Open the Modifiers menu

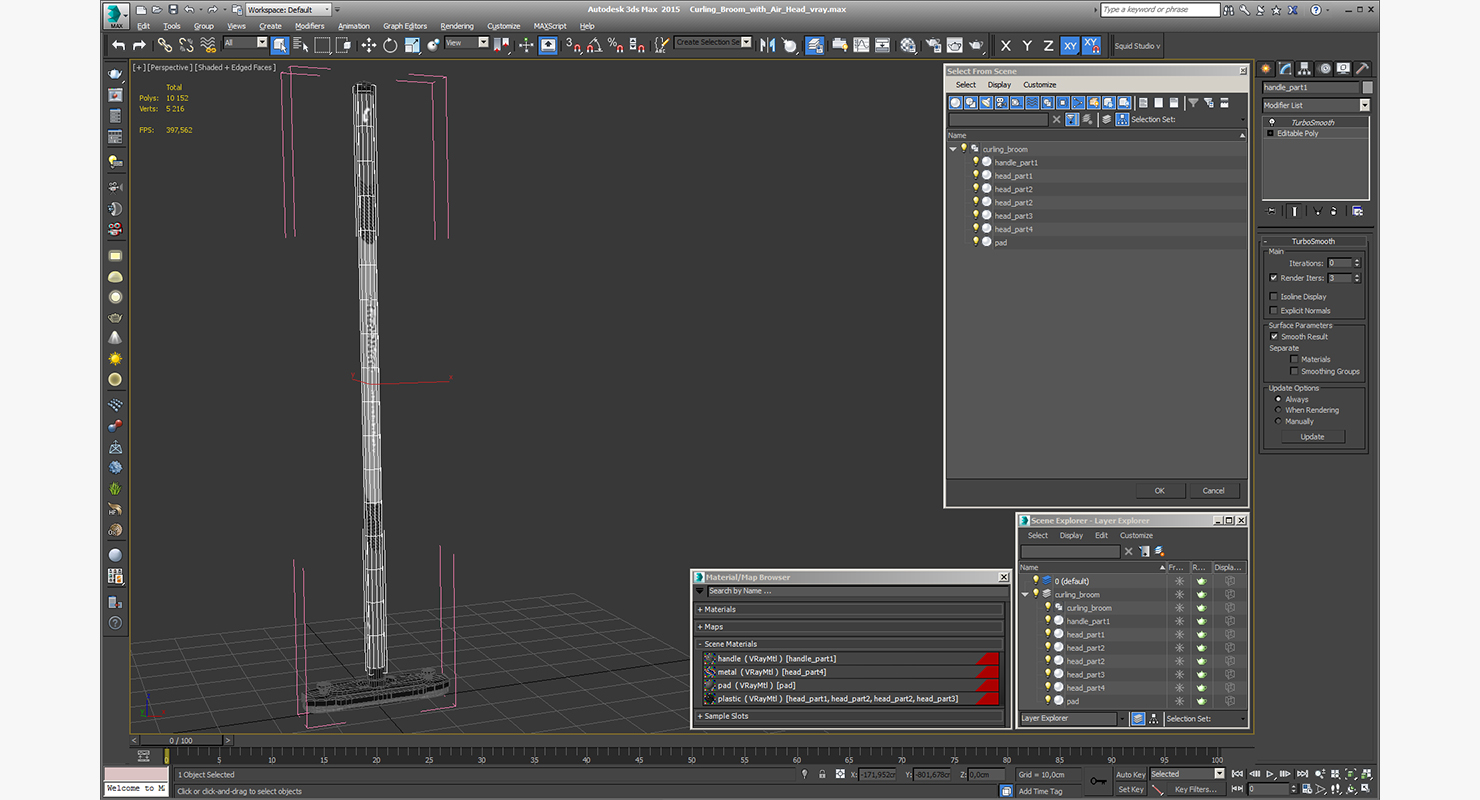point(309,26)
